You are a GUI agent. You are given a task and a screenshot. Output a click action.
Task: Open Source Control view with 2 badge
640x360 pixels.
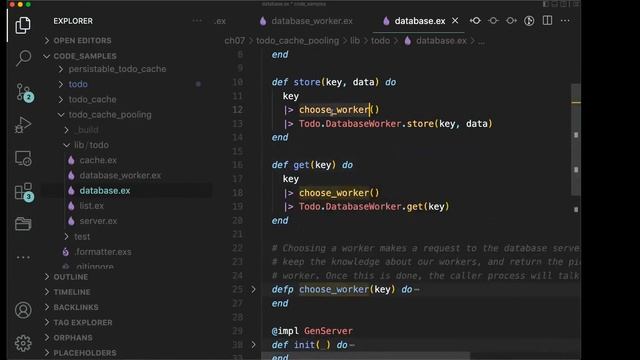click(x=24, y=92)
